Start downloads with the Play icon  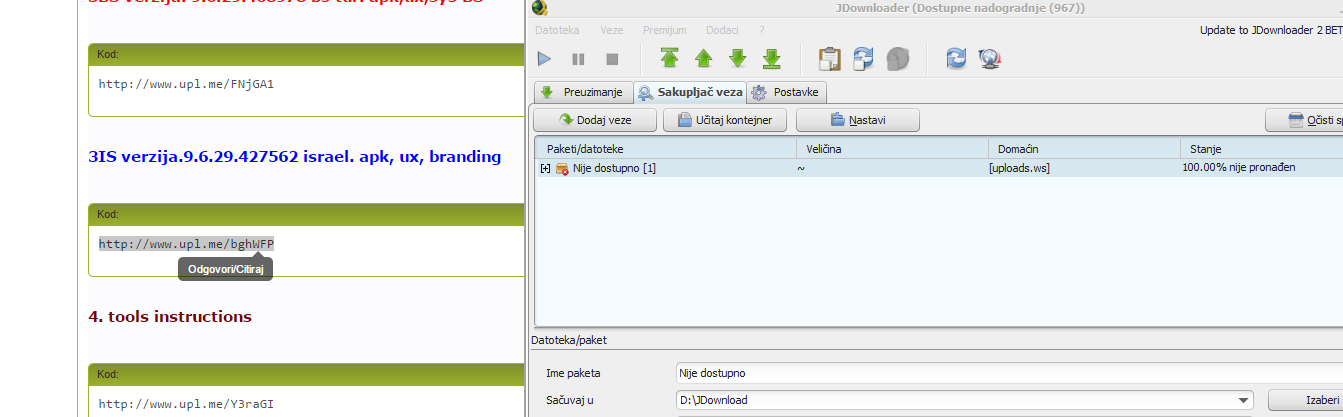(x=545, y=59)
